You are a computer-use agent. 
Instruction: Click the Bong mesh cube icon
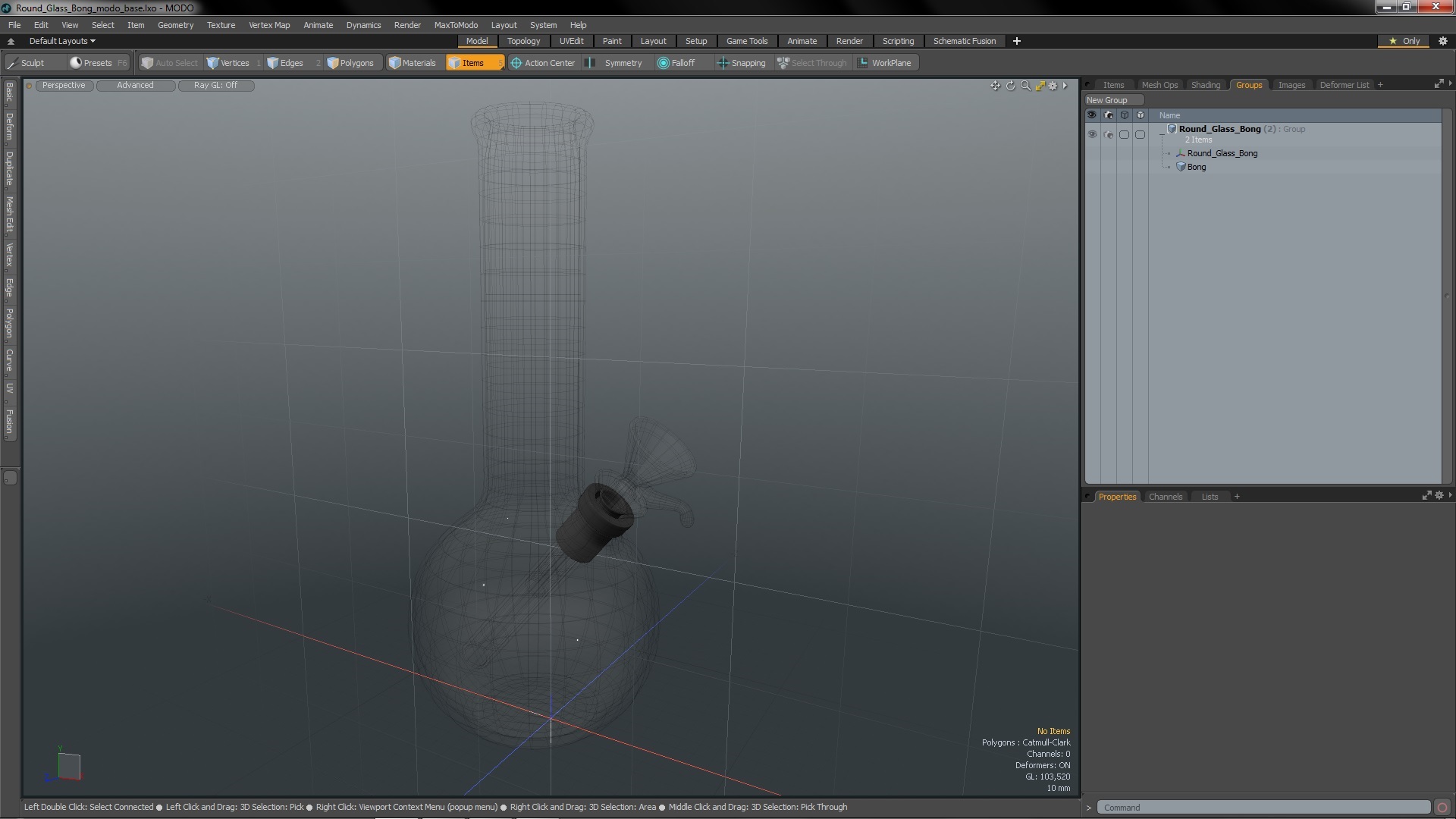pos(1181,167)
